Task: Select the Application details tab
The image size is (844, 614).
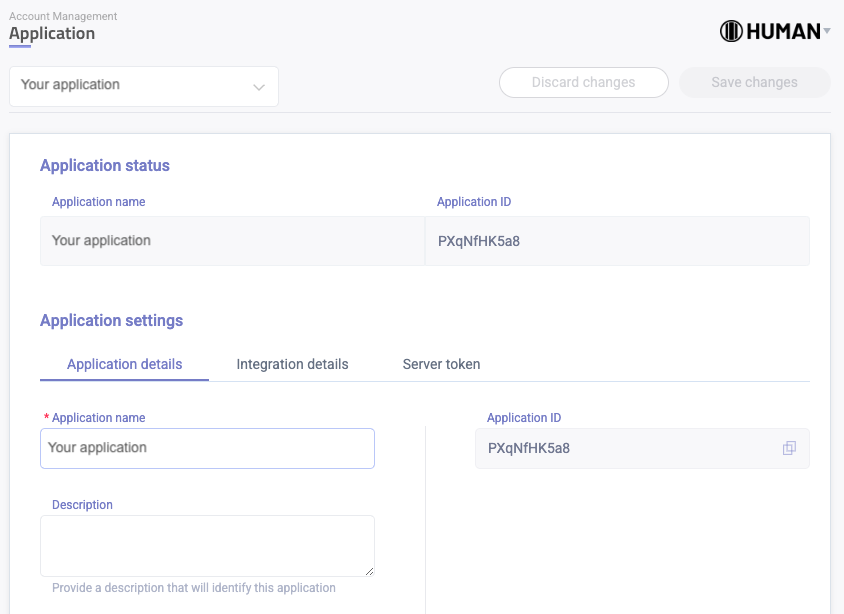Action: coord(124,364)
